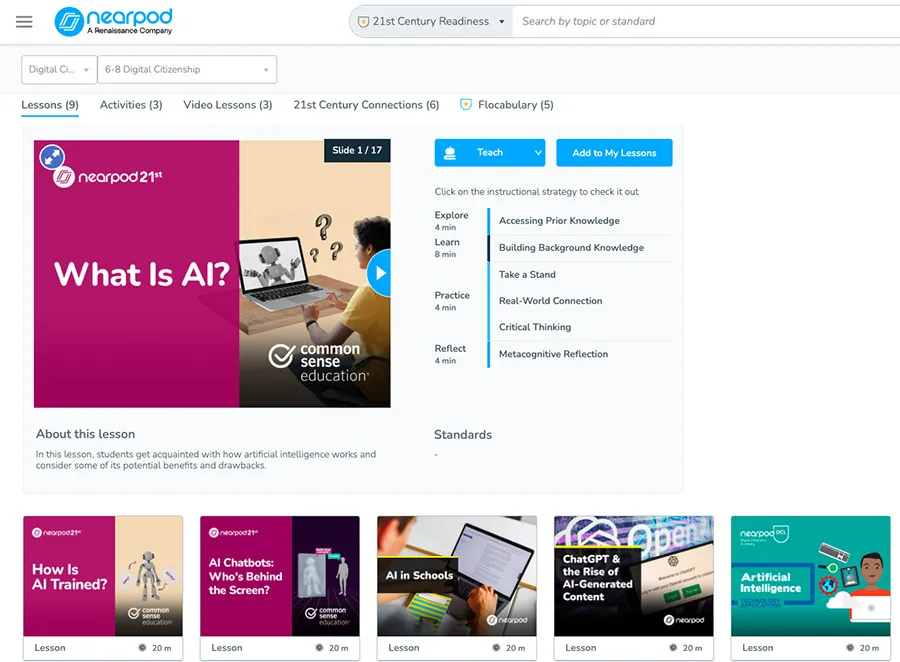Open ChatGPT & the Rise of AI-Generated Content card
Viewport: 900px width, 662px height.
(634, 588)
